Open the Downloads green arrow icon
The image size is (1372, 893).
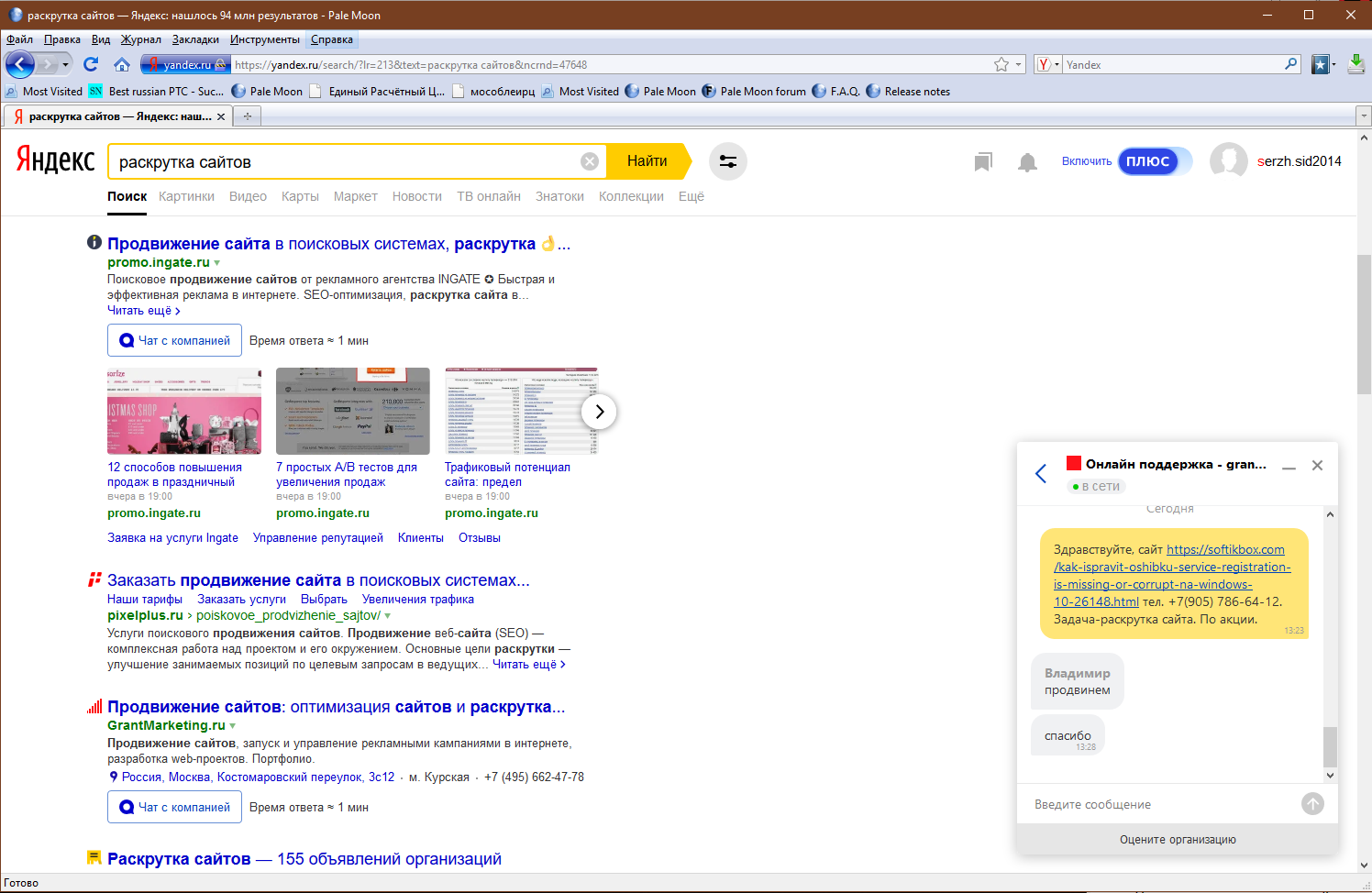click(1356, 64)
